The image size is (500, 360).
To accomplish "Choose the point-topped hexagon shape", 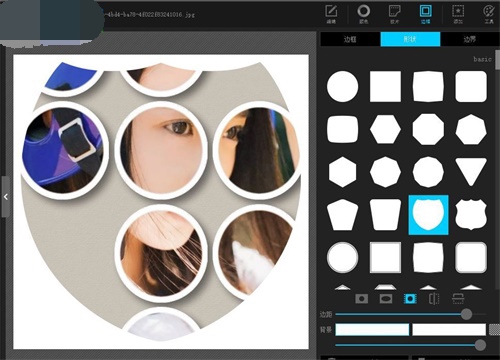I will pyautogui.click(x=343, y=172).
